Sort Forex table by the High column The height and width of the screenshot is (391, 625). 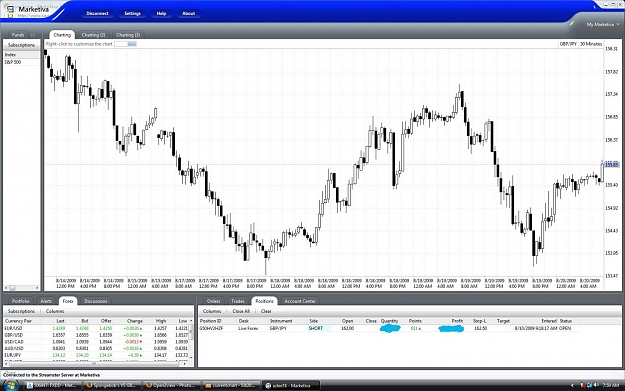[x=161, y=321]
